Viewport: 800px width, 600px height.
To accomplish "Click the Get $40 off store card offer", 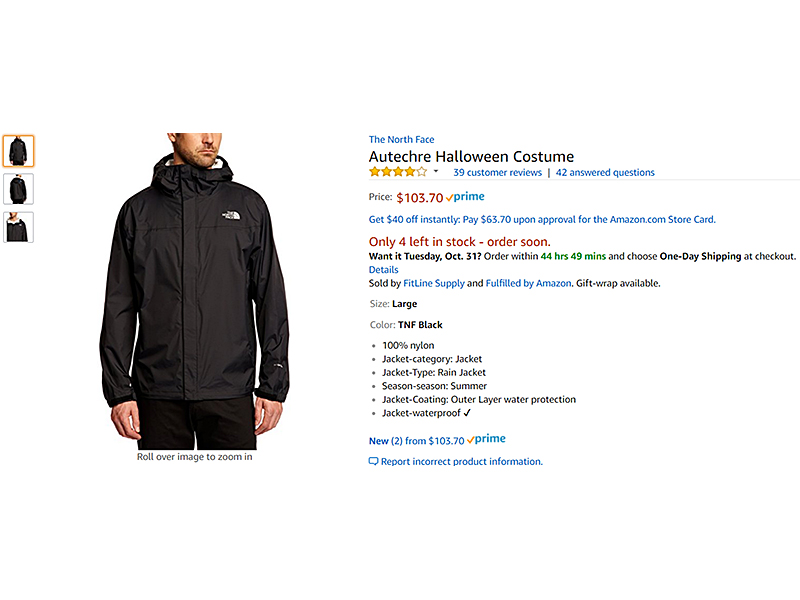I will (x=542, y=219).
